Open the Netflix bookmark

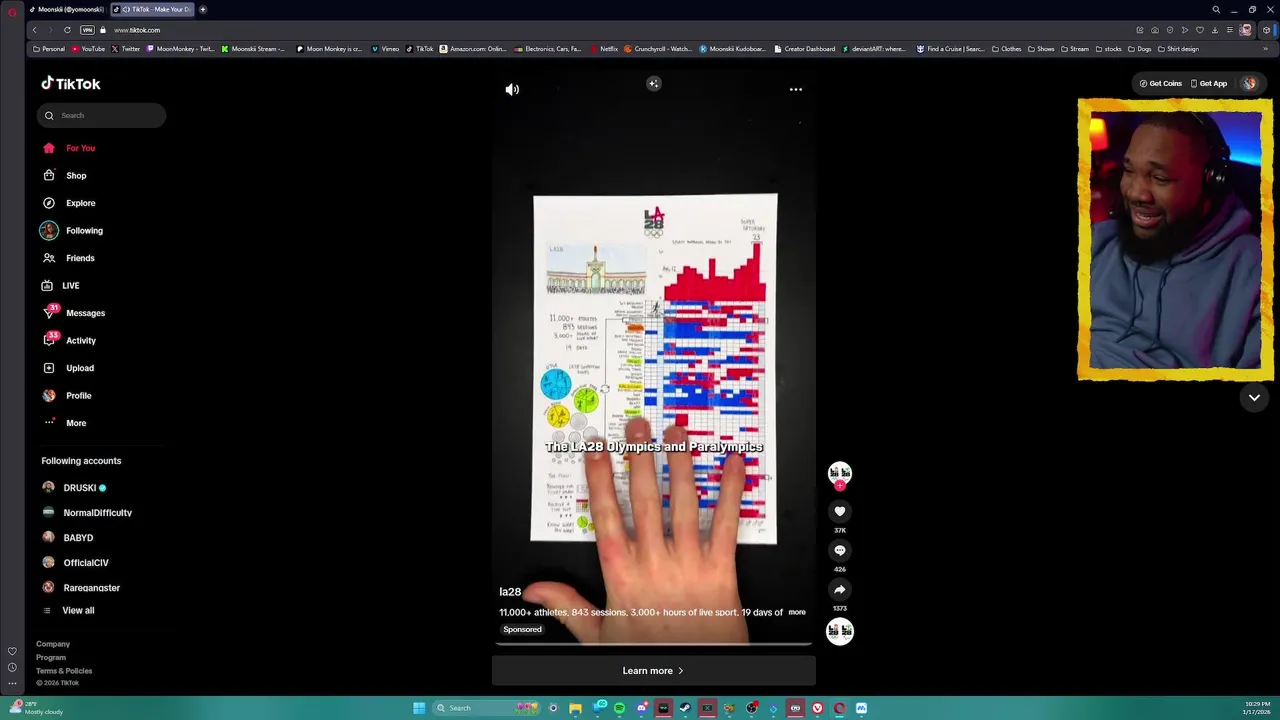click(604, 49)
